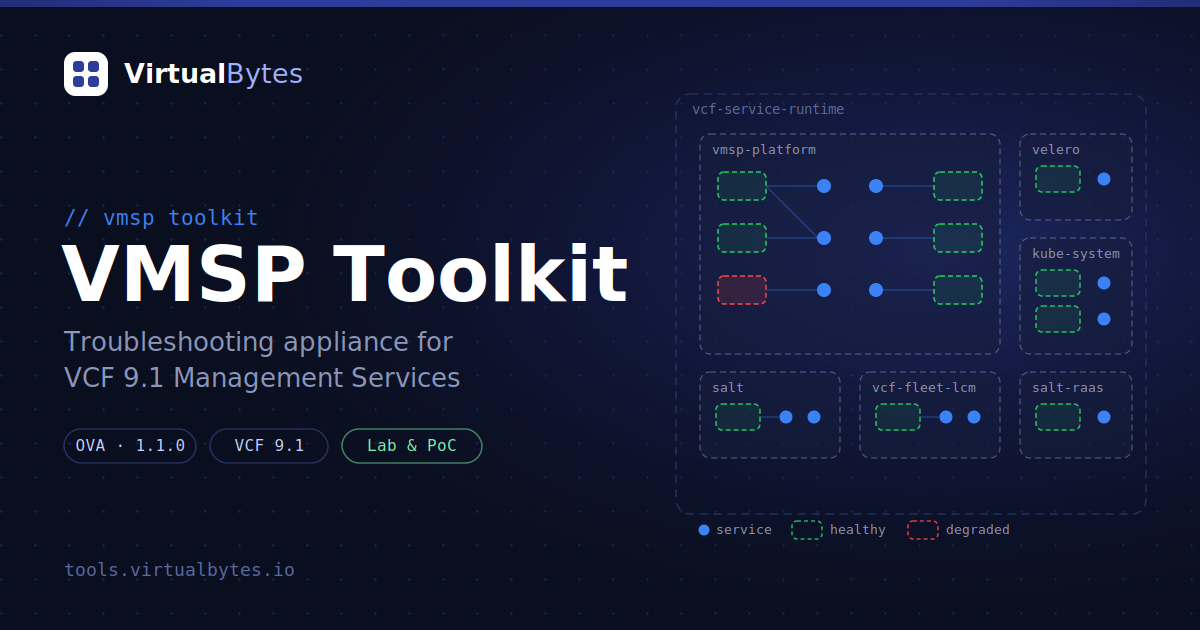Click 'Troubleshooting appliance for' subtitle line

click(259, 342)
